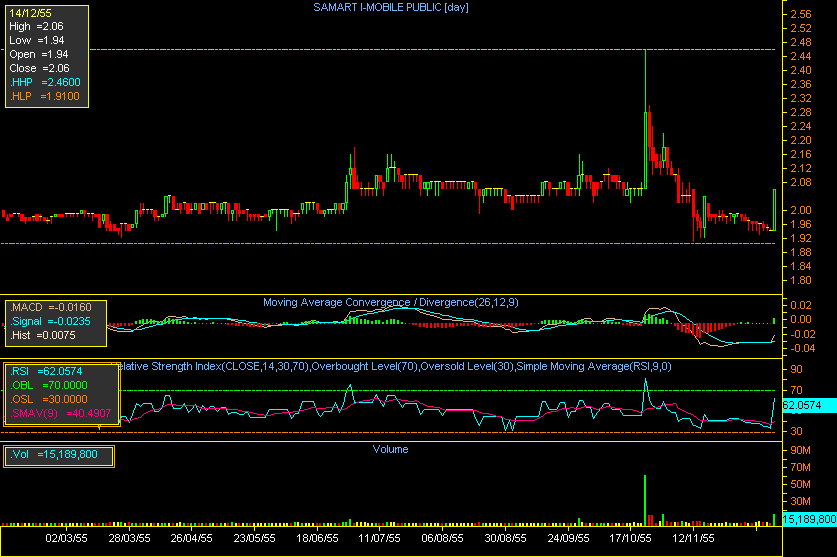This screenshot has height=557, width=837.
Task: Click the 02/03/55 date label
Action: click(x=67, y=538)
